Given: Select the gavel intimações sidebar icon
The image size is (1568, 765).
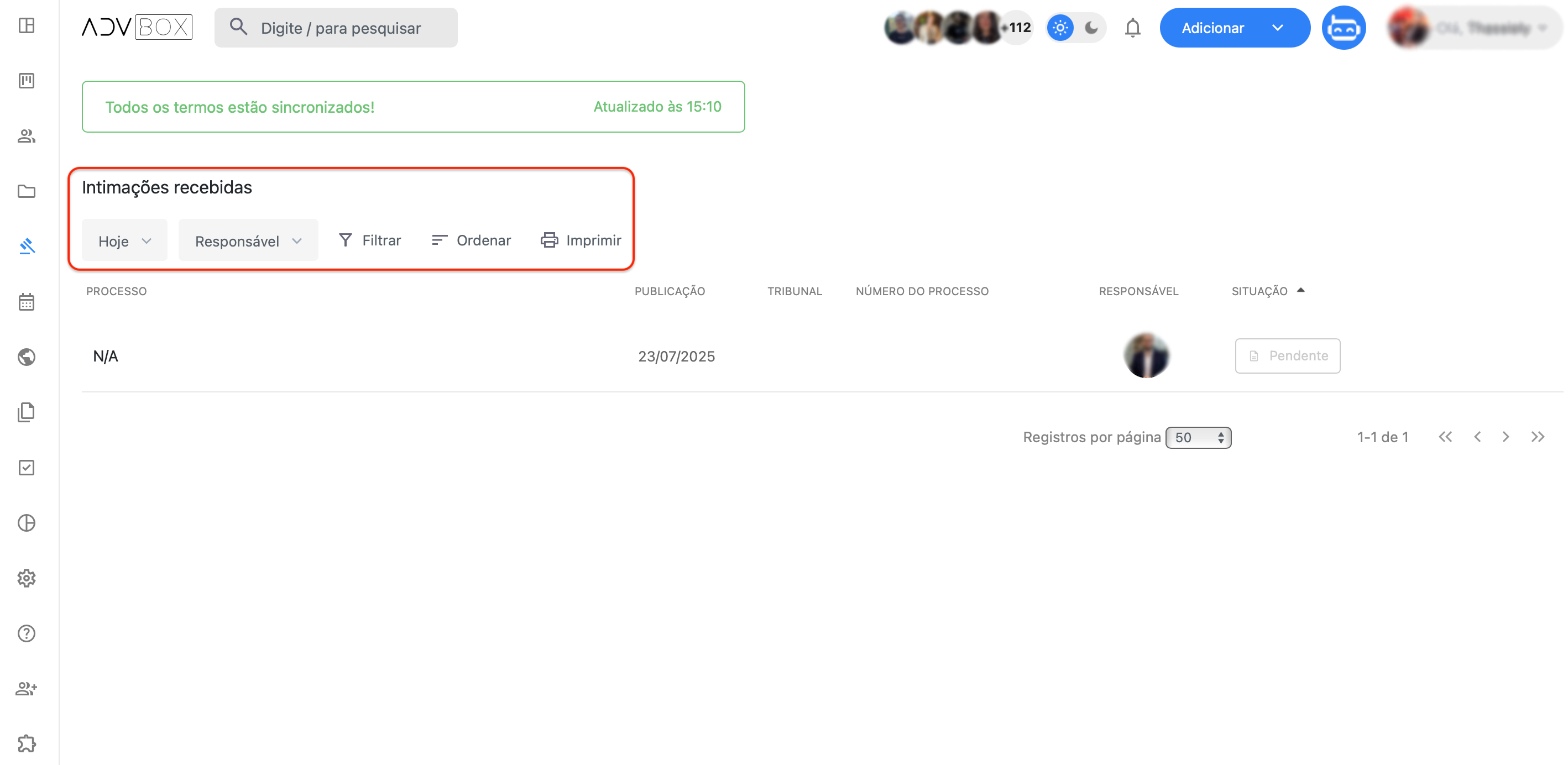Looking at the screenshot, I should tap(26, 247).
